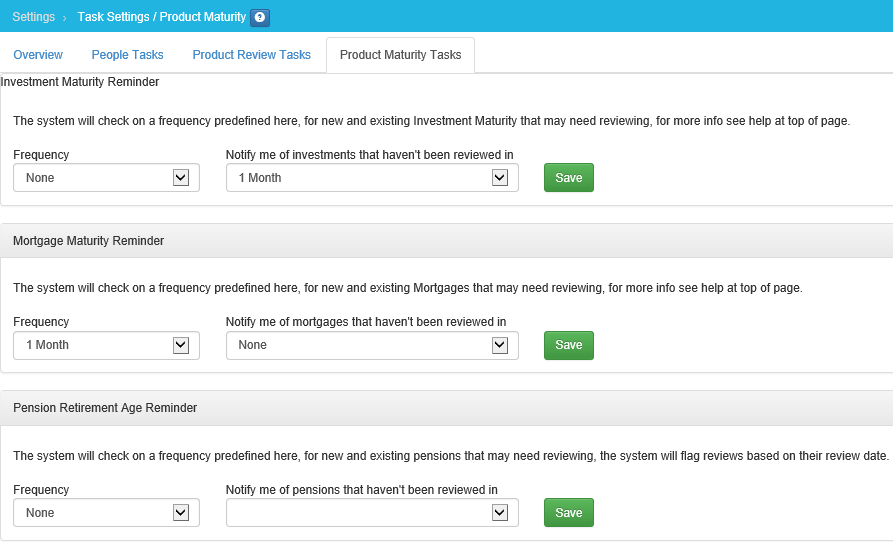
Task: Save the Mortgage Maturity Reminder settings
Action: point(568,345)
